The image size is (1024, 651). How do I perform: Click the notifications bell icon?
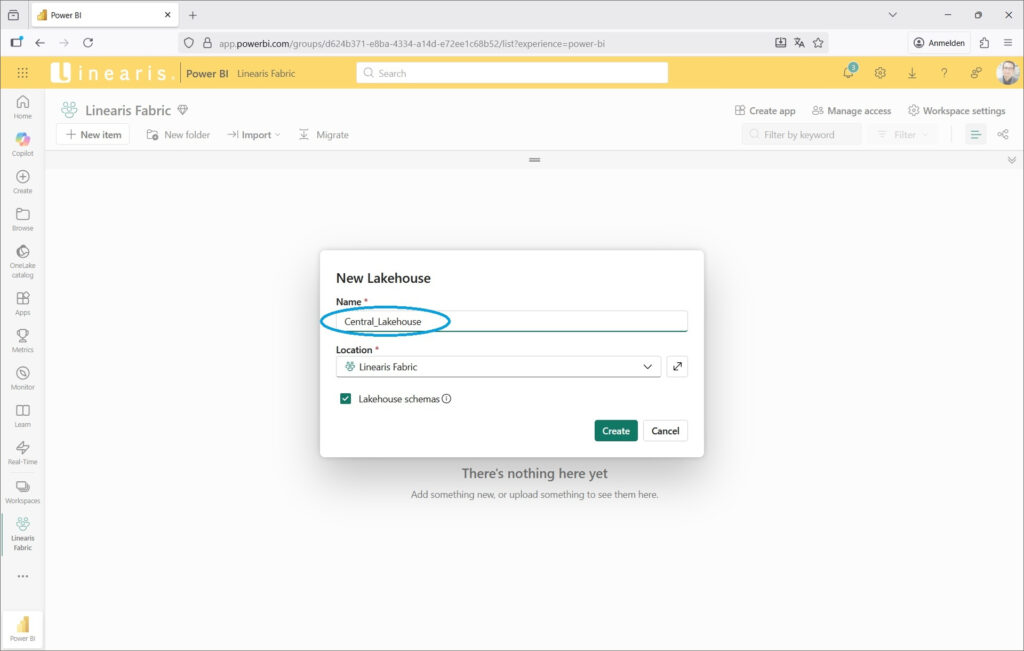(x=849, y=73)
